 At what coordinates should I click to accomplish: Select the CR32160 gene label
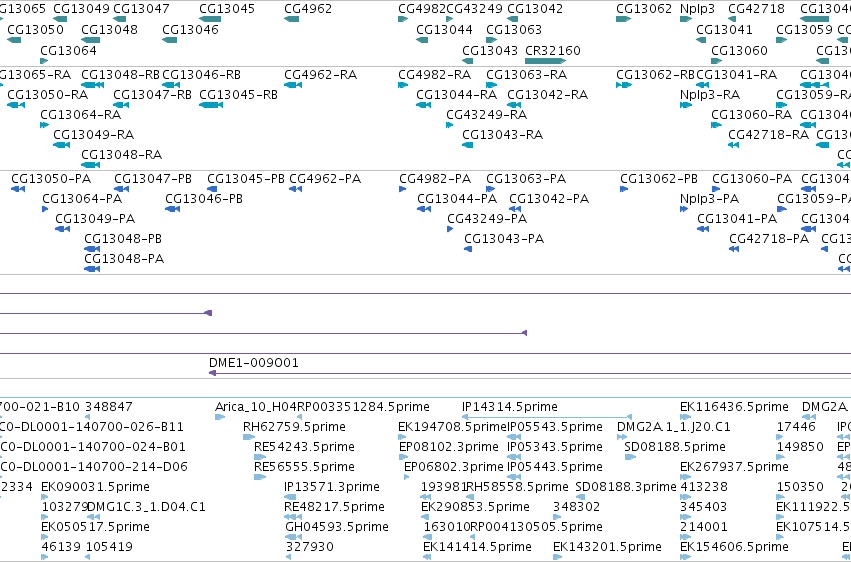(x=552, y=50)
